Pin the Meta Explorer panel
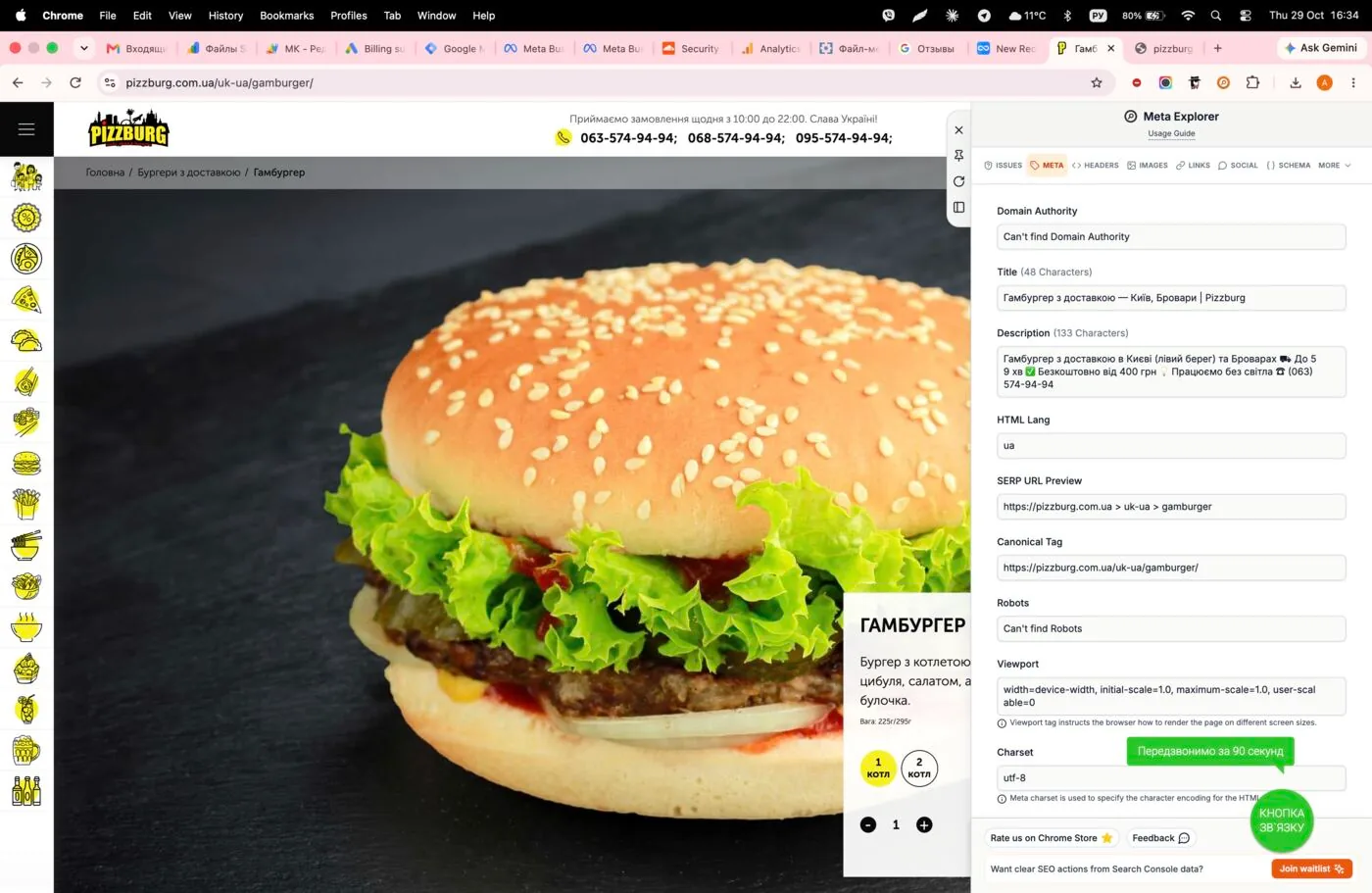This screenshot has height=893, width=1372. 958,156
